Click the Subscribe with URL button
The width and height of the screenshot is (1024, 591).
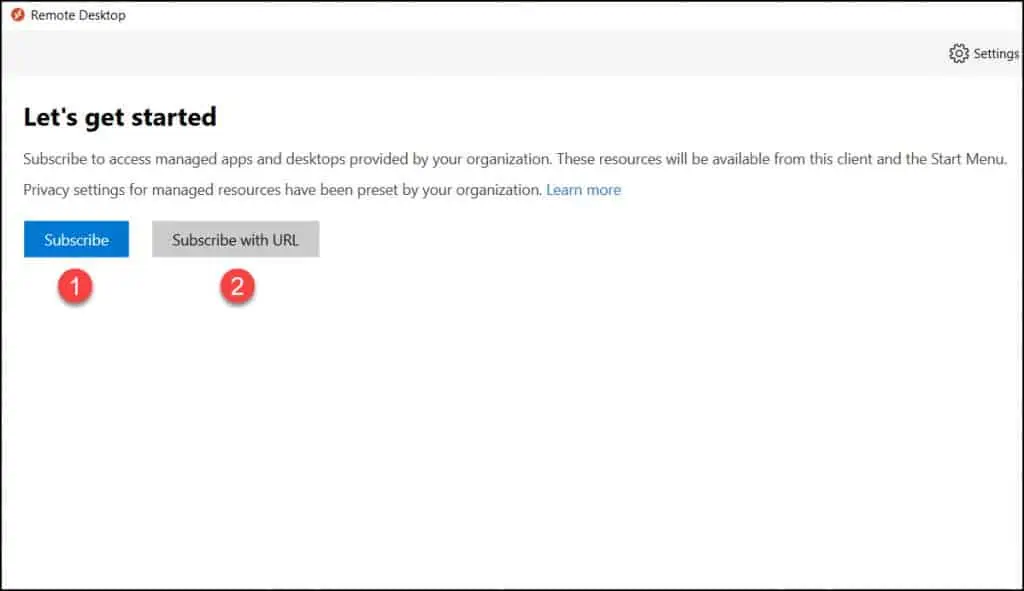(x=236, y=239)
